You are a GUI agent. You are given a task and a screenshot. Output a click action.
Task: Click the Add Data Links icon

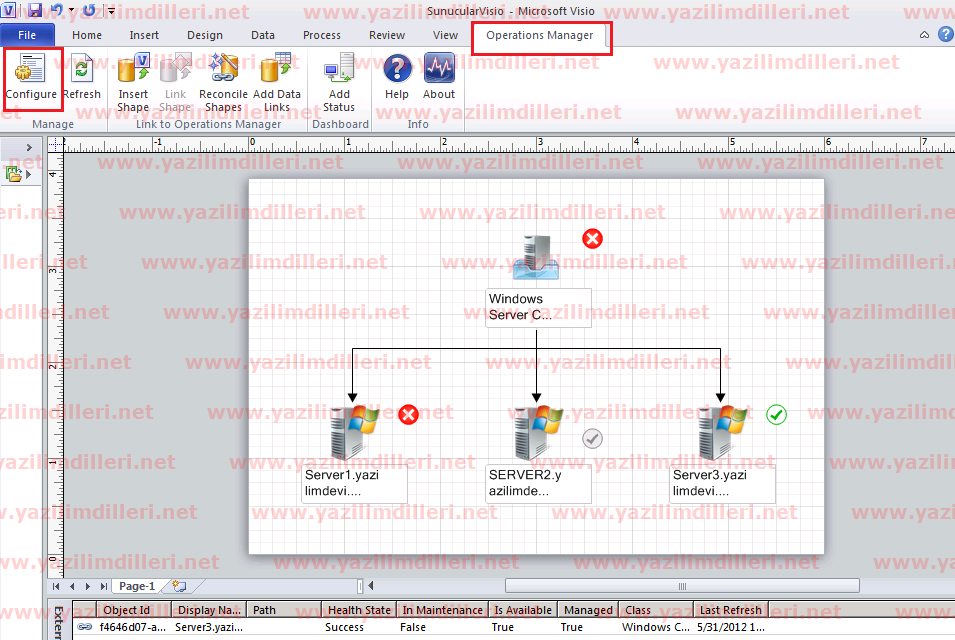click(276, 82)
